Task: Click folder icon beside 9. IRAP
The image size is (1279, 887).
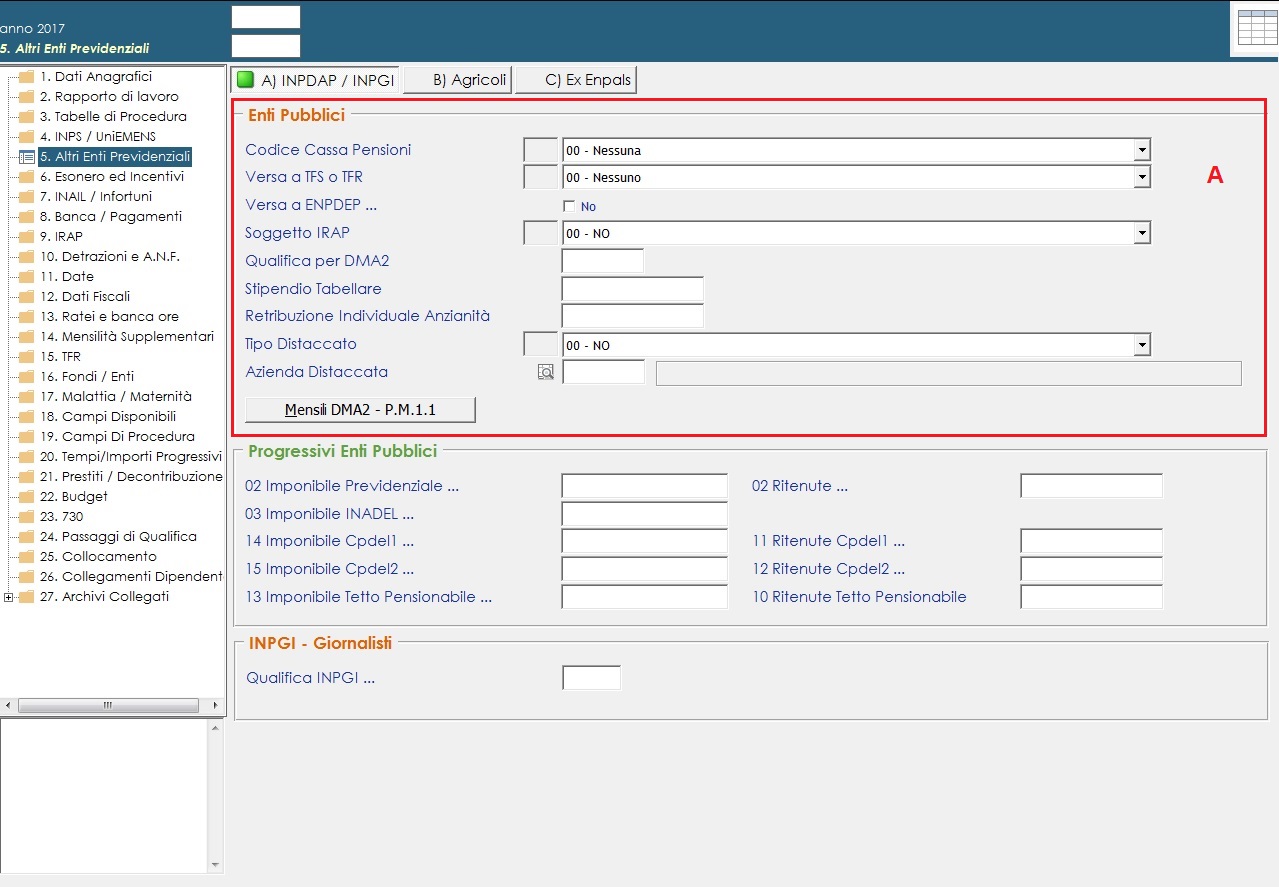Action: 26,237
